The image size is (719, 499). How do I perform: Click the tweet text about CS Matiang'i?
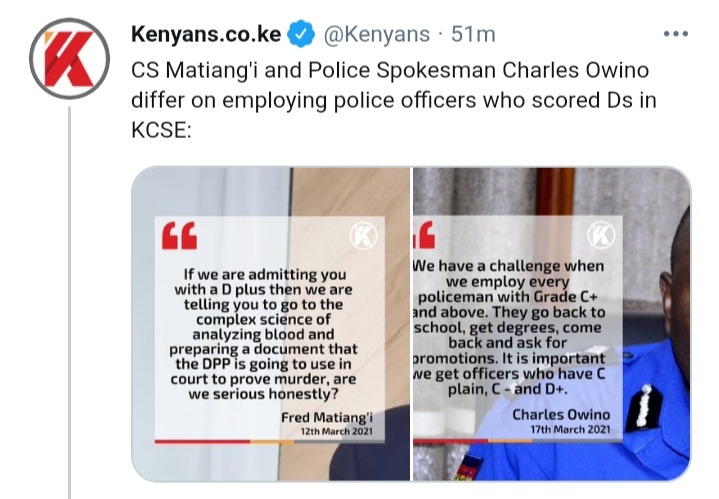coord(394,100)
